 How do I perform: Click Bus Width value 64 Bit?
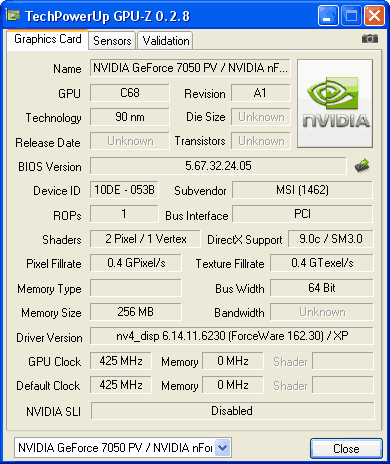click(x=322, y=288)
